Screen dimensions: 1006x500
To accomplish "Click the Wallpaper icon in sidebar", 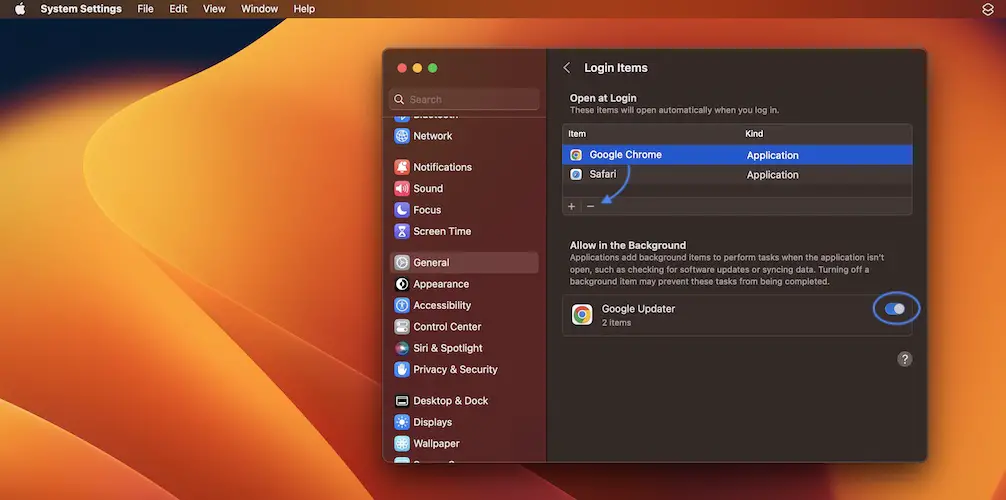I will [402, 444].
